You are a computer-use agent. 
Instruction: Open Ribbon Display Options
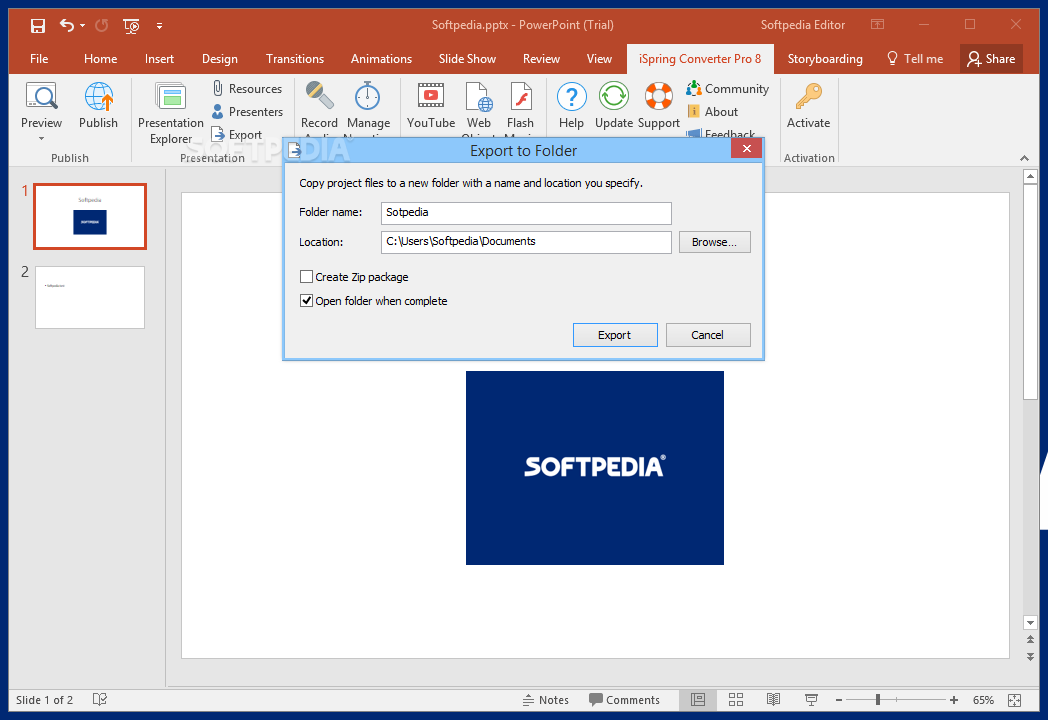click(878, 25)
